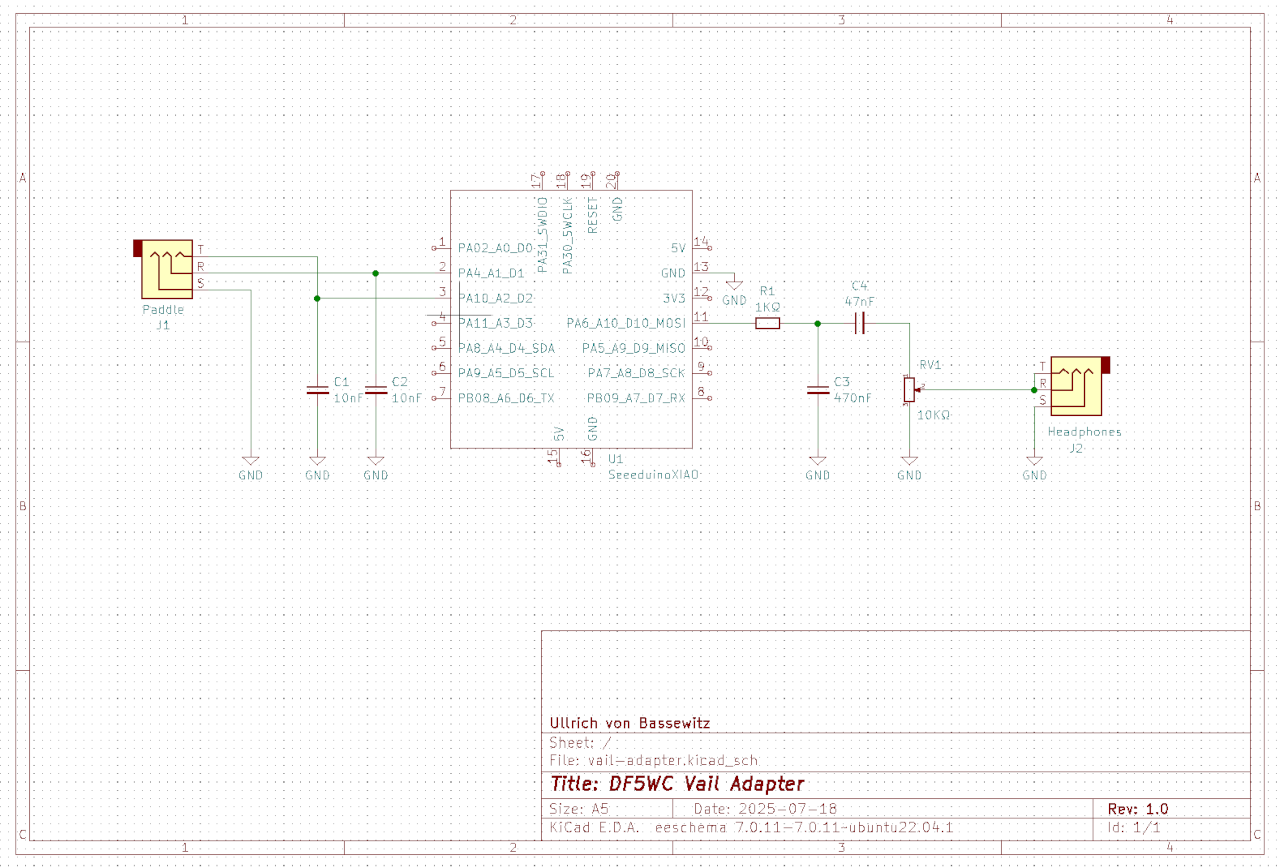Screen dimensions: 1280x868
Task: Click the C2 capacitor symbol
Action: pos(376,391)
